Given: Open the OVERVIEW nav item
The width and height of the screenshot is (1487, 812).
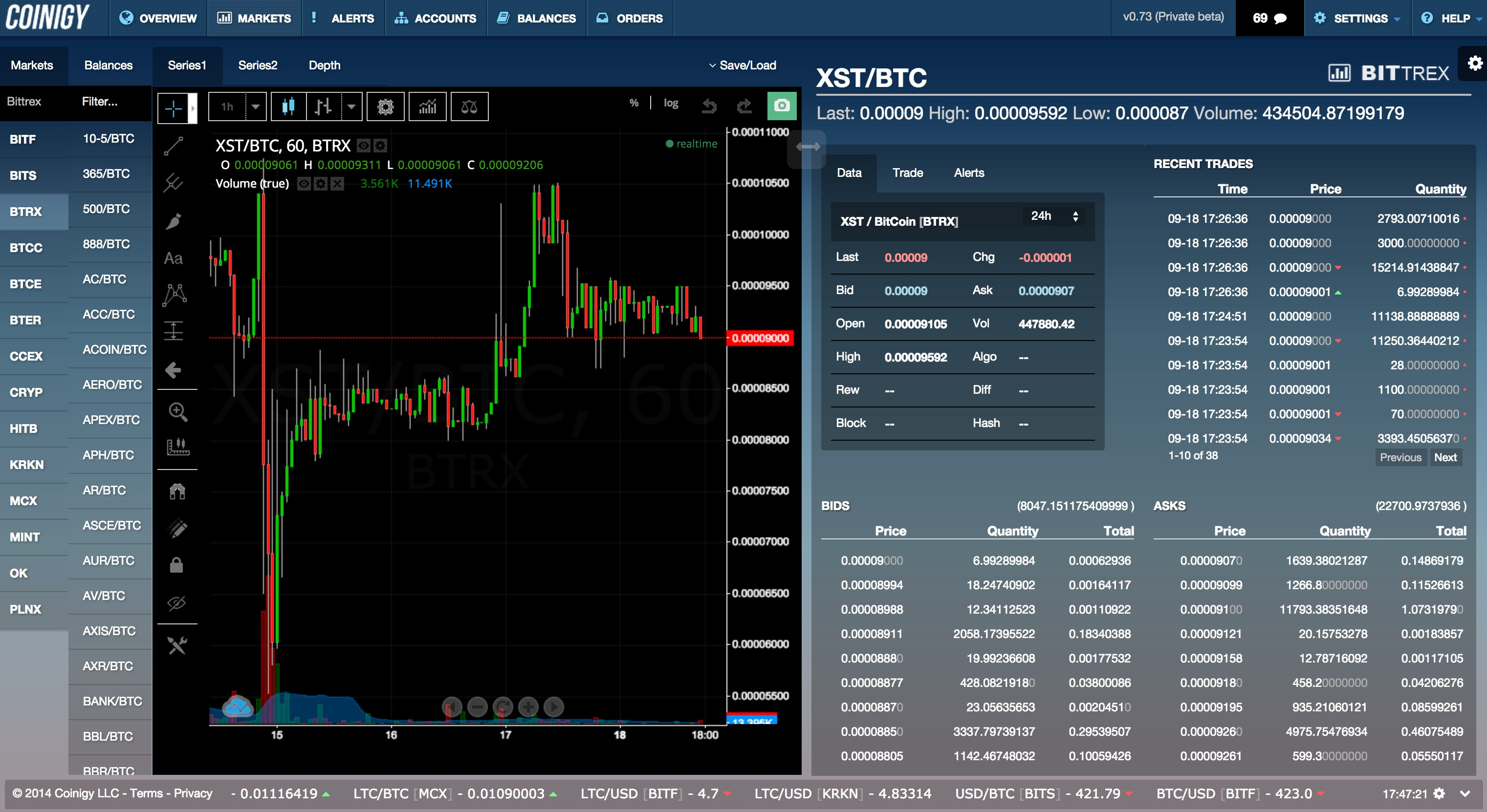Looking at the screenshot, I should [158, 18].
